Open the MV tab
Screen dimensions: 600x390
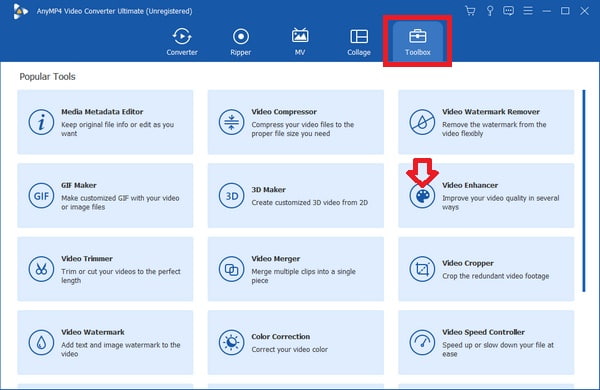click(x=300, y=42)
